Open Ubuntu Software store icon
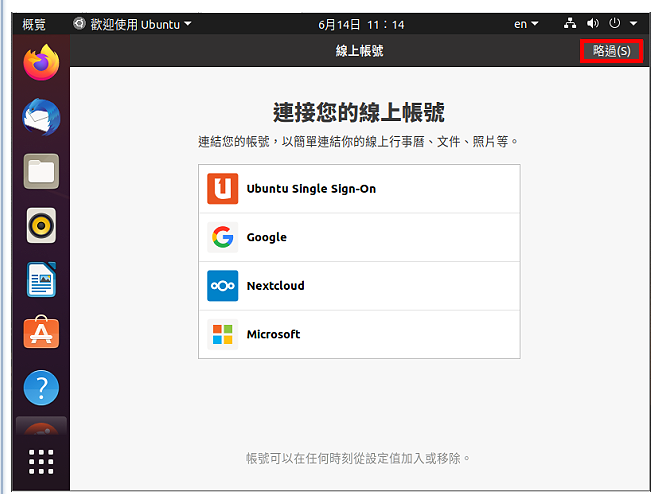Viewport: 667px width, 494px height. [x=41, y=332]
